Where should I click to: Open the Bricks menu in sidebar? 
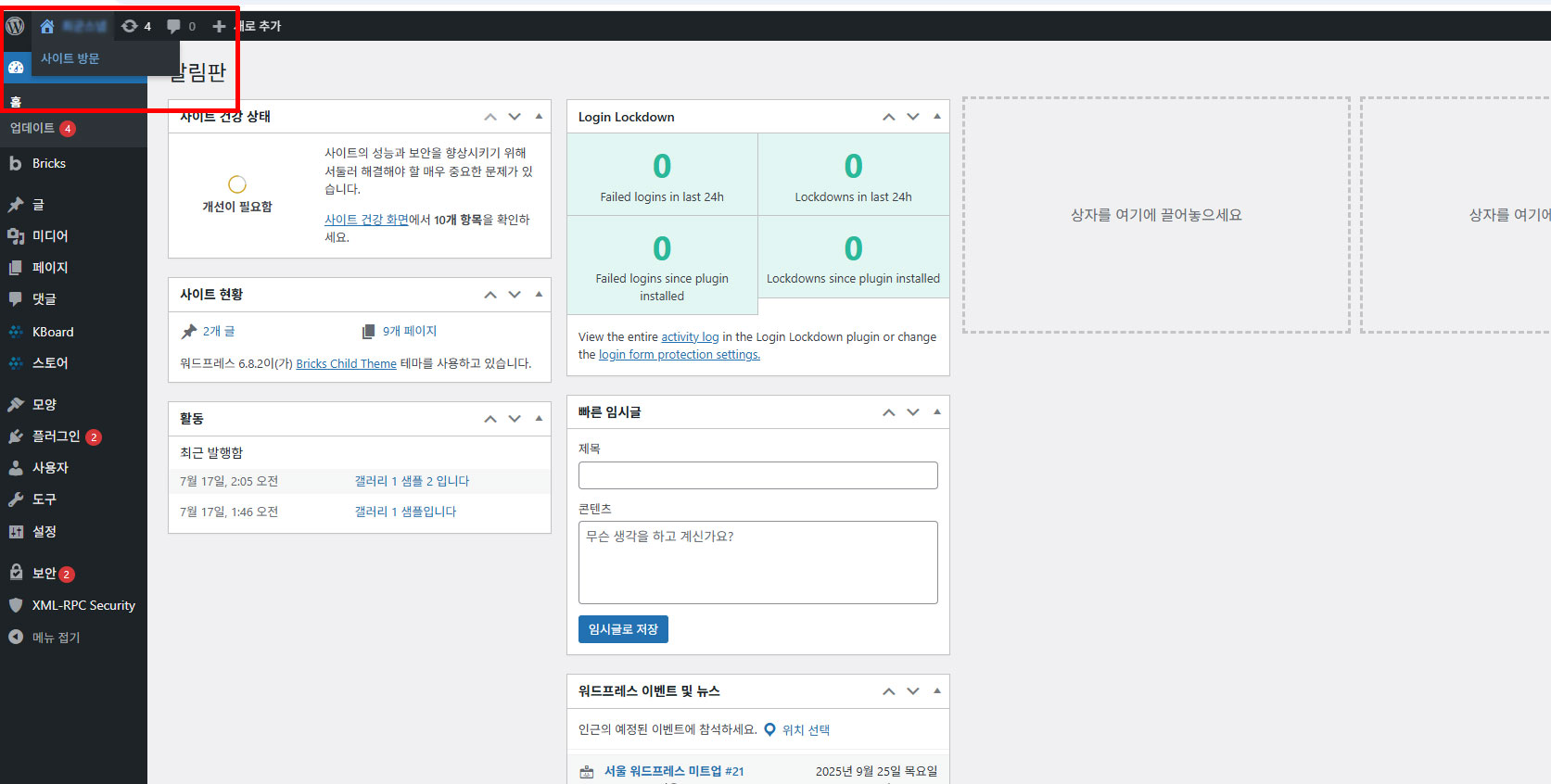[x=48, y=163]
